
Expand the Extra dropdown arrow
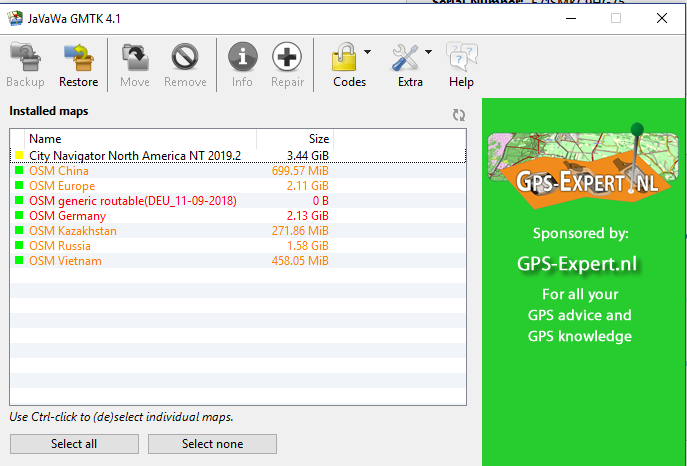[x=428, y=52]
